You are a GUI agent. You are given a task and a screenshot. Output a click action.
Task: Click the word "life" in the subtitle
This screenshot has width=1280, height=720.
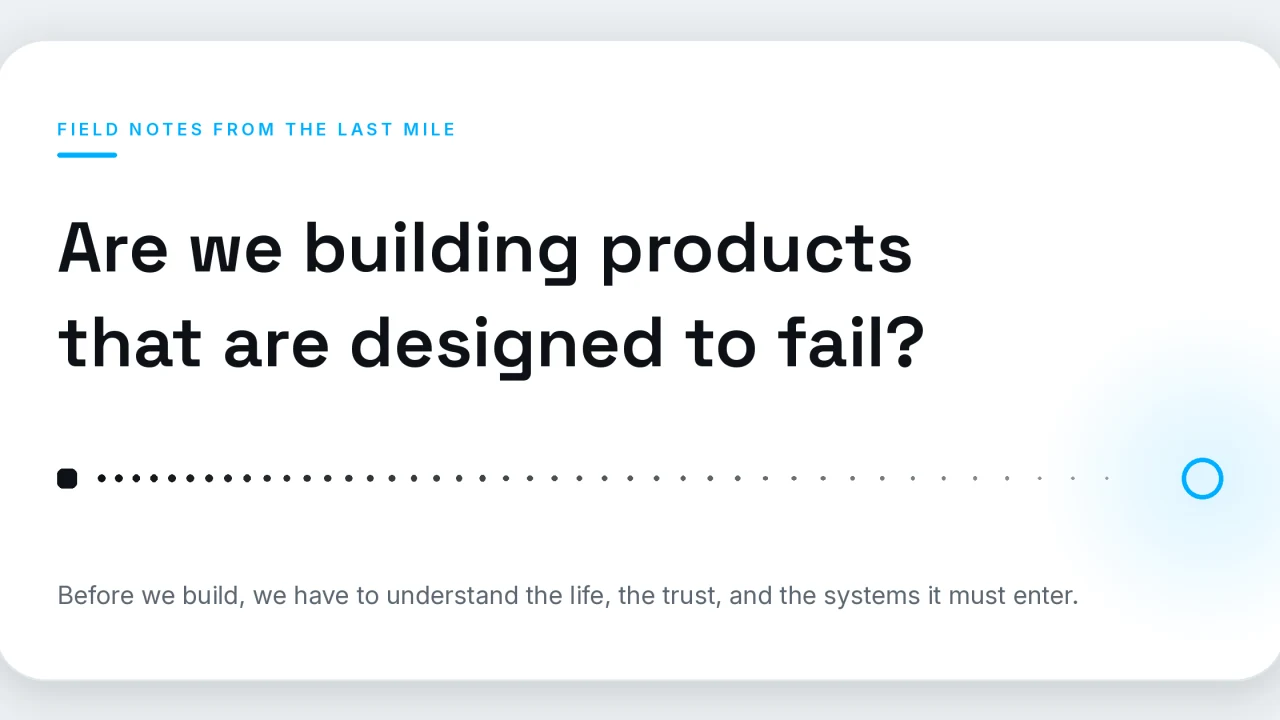pos(588,596)
